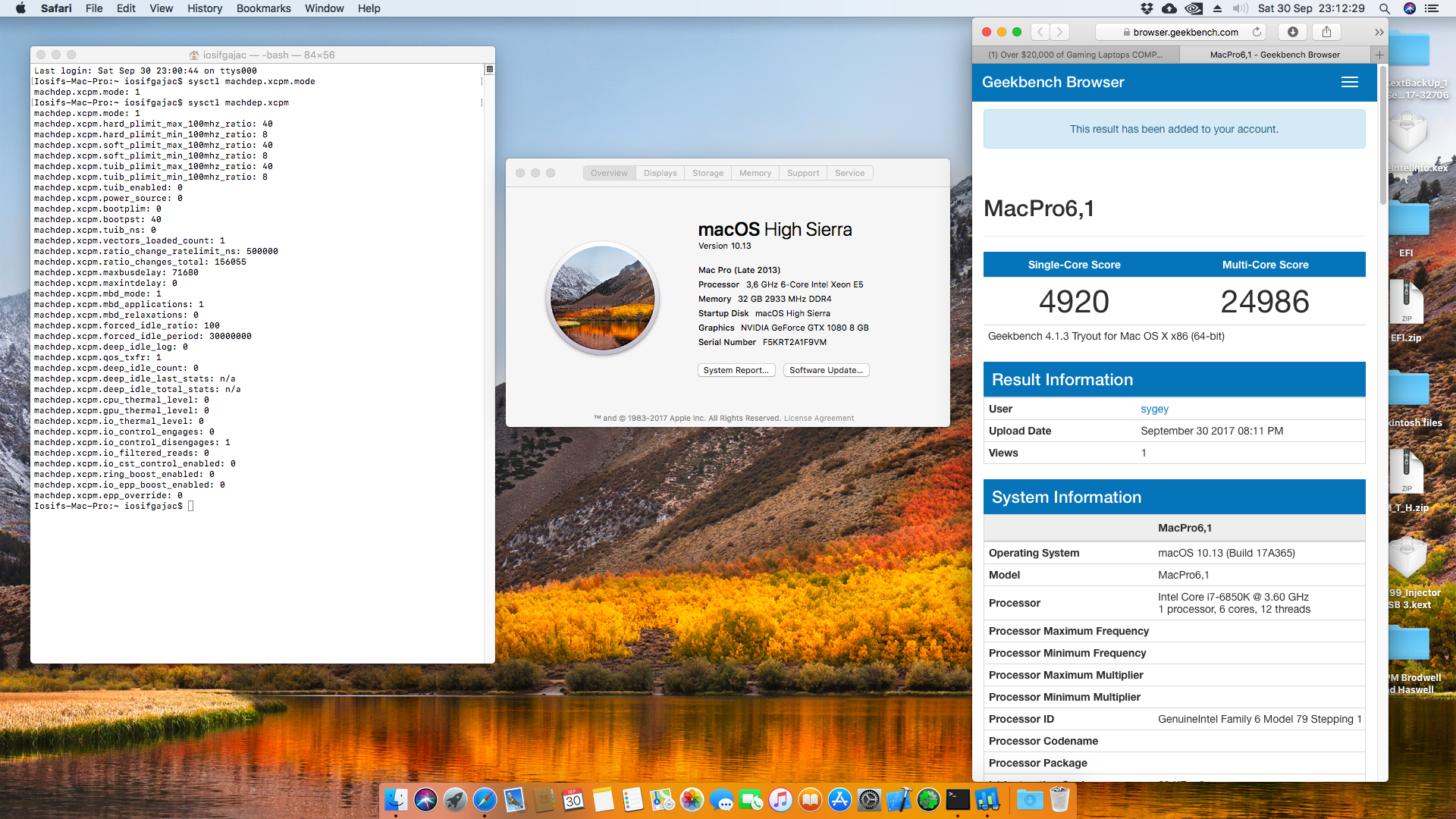Open the Trash in the Dock
Image resolution: width=1456 pixels, height=819 pixels.
click(1059, 799)
